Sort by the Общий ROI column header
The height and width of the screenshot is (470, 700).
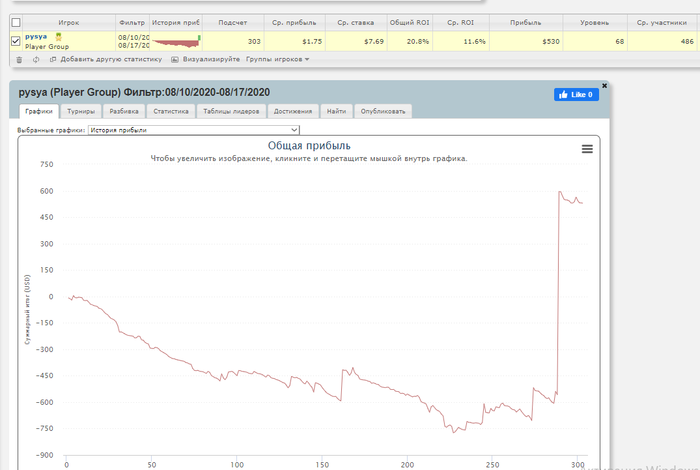(x=409, y=22)
